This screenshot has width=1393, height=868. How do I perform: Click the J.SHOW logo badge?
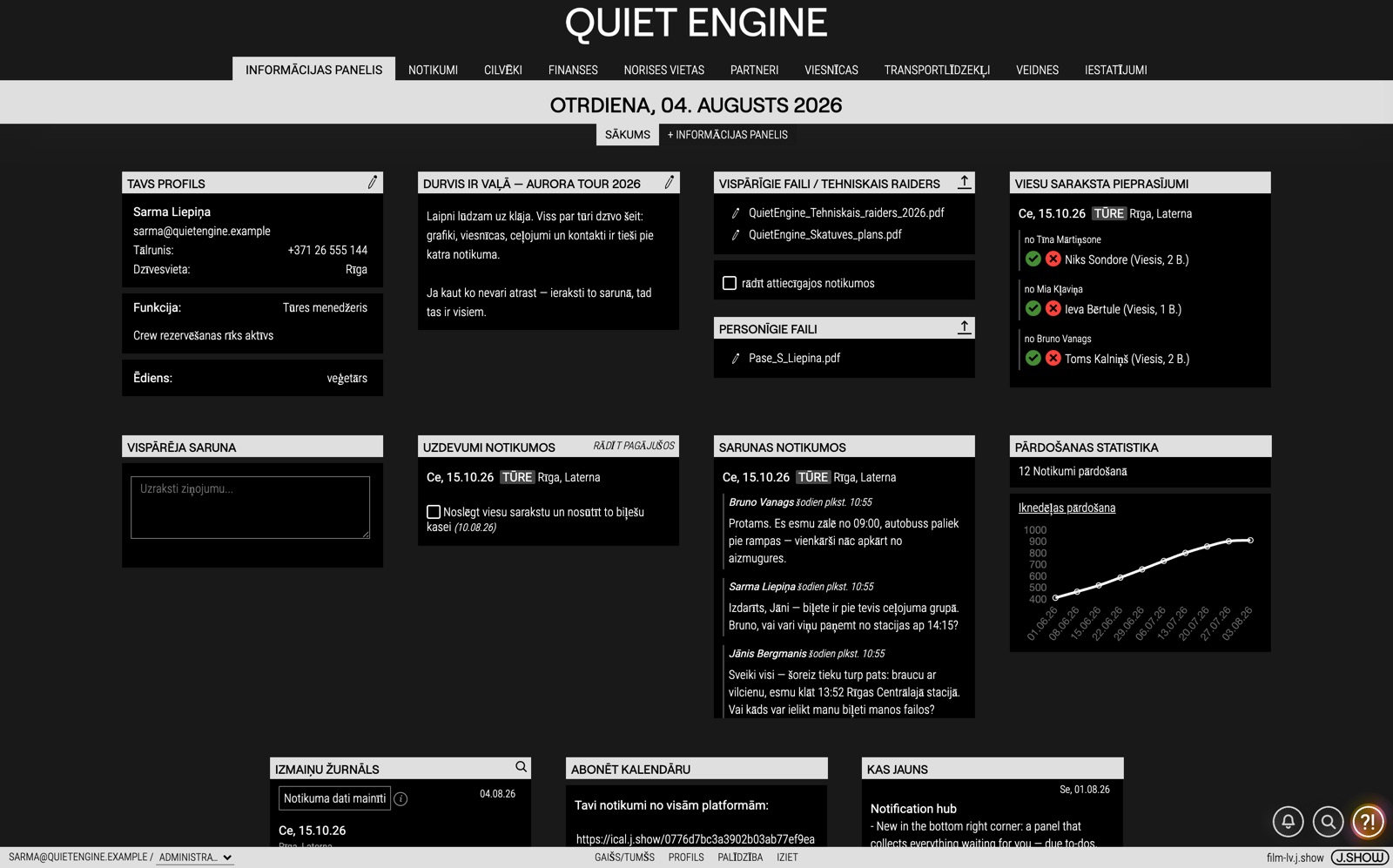click(1360, 858)
